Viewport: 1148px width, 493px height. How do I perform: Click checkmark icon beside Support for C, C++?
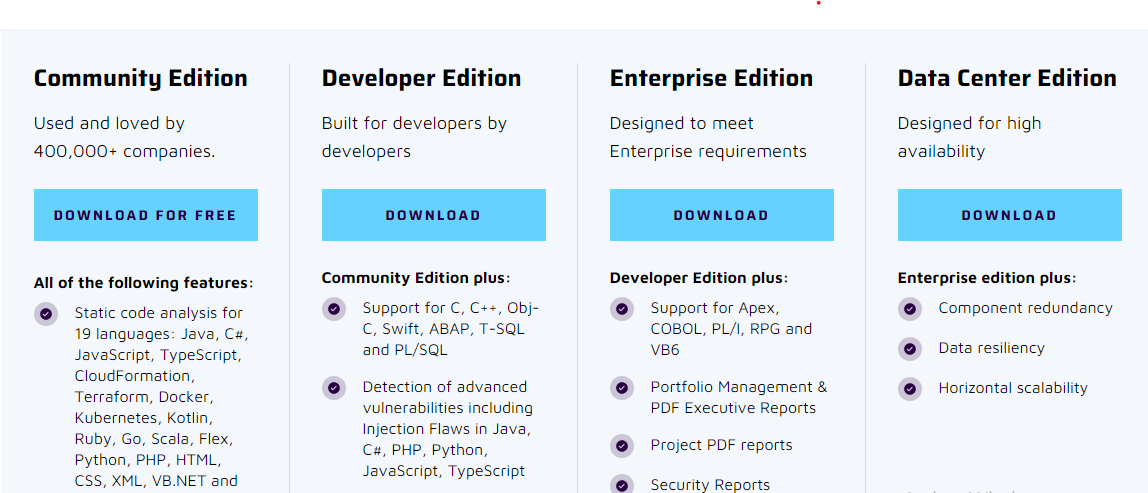(334, 308)
